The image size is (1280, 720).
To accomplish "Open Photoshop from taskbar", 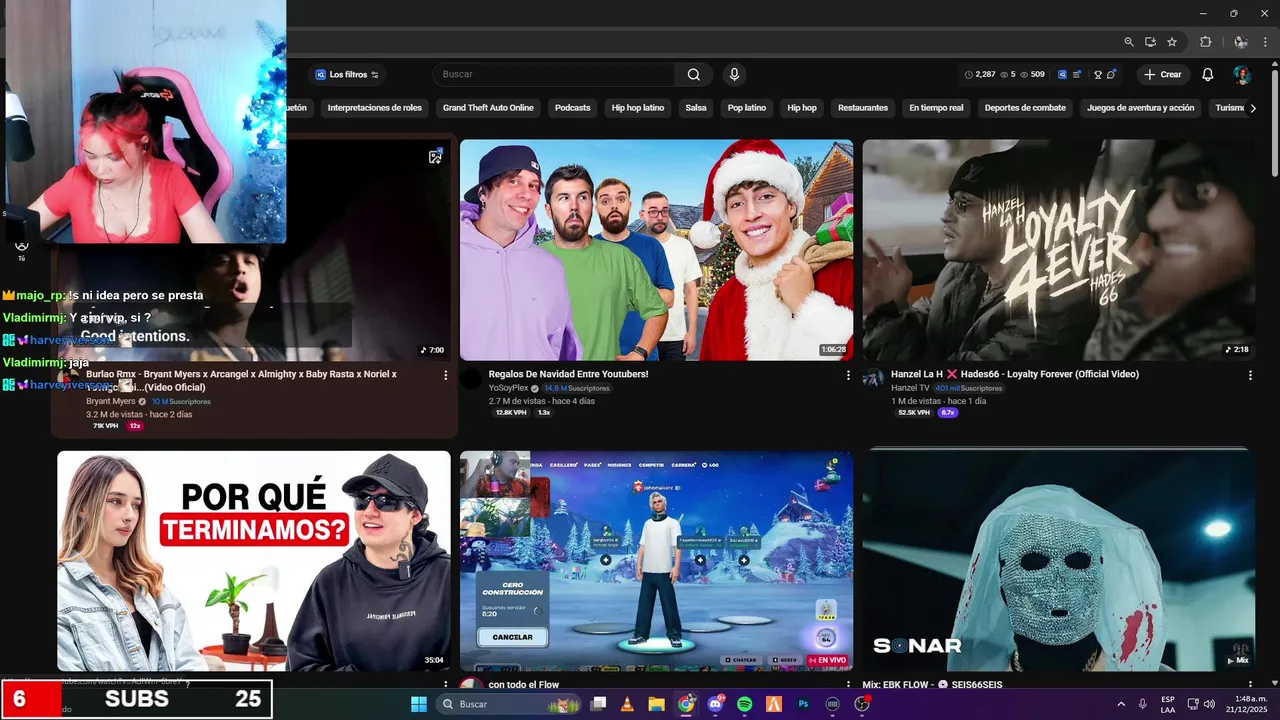I will 803,704.
